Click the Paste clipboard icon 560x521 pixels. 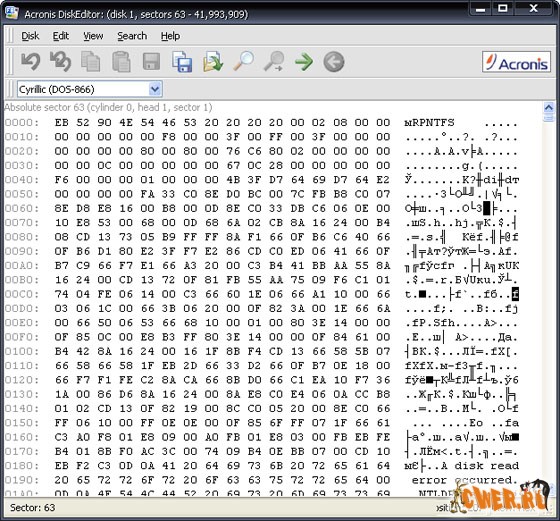click(121, 61)
